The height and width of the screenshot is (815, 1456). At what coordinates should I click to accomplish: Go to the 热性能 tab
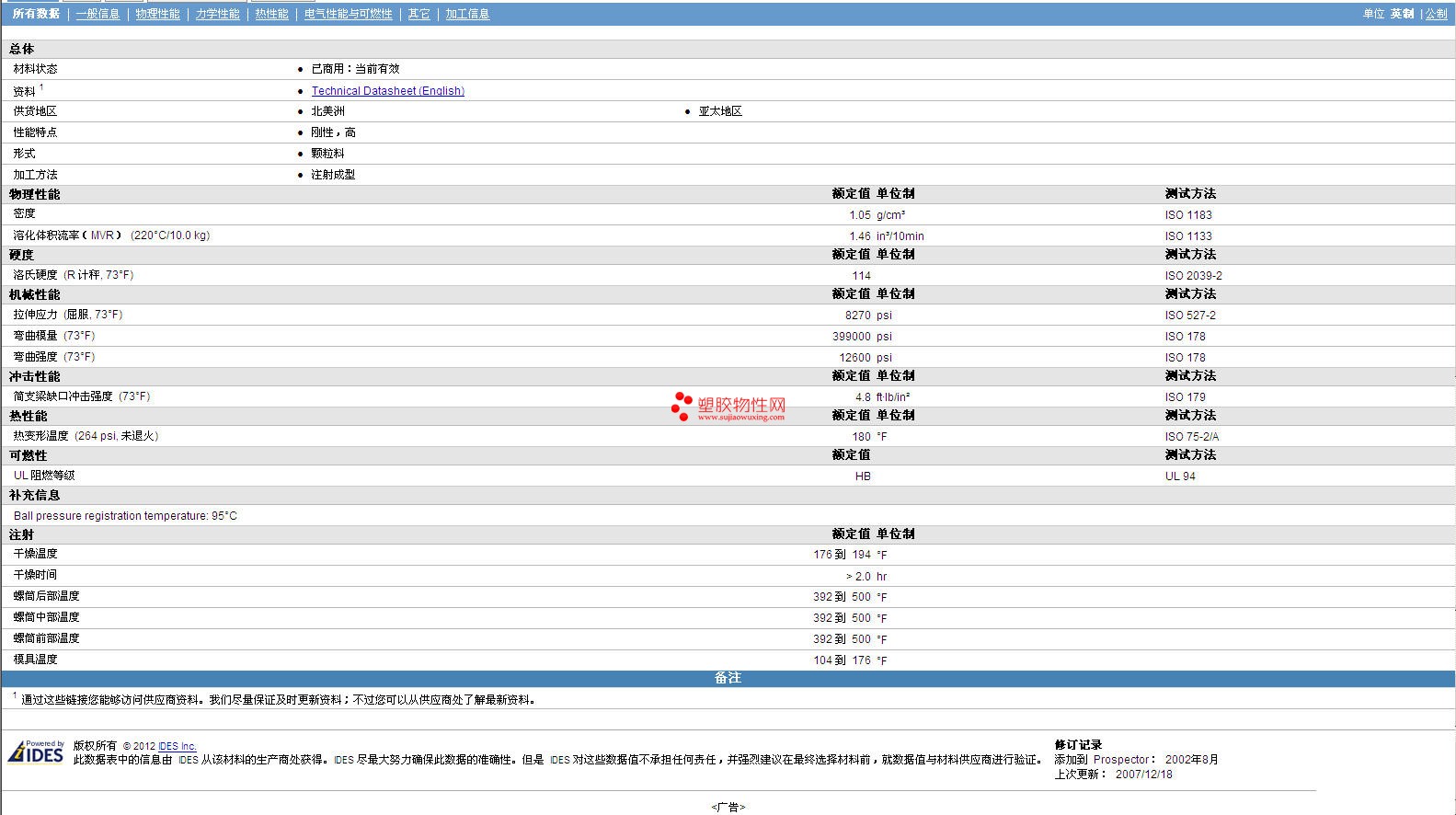coord(271,14)
